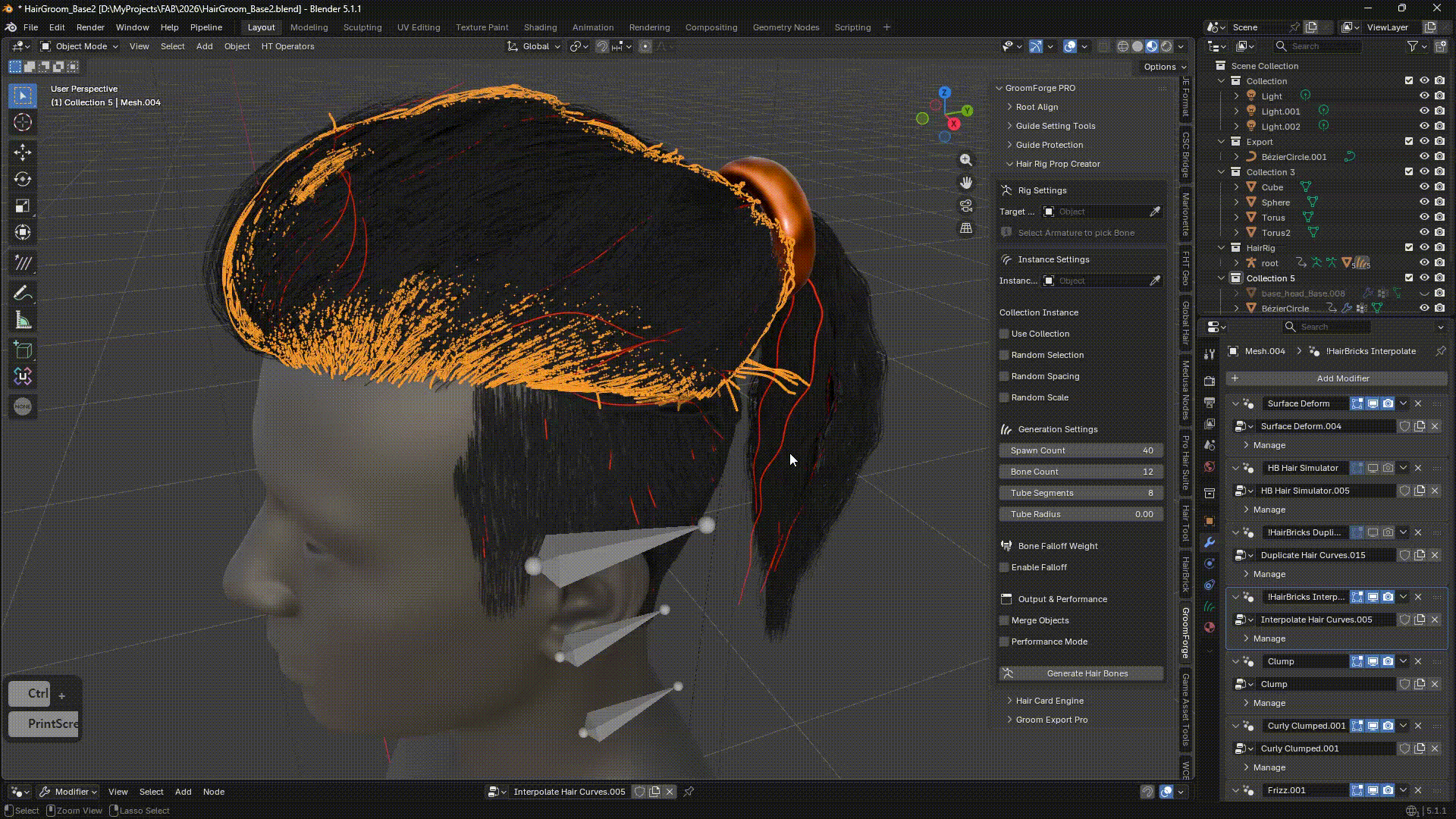This screenshot has height=819, width=1456.
Task: Open the viewport Options button
Action: [x=1165, y=67]
